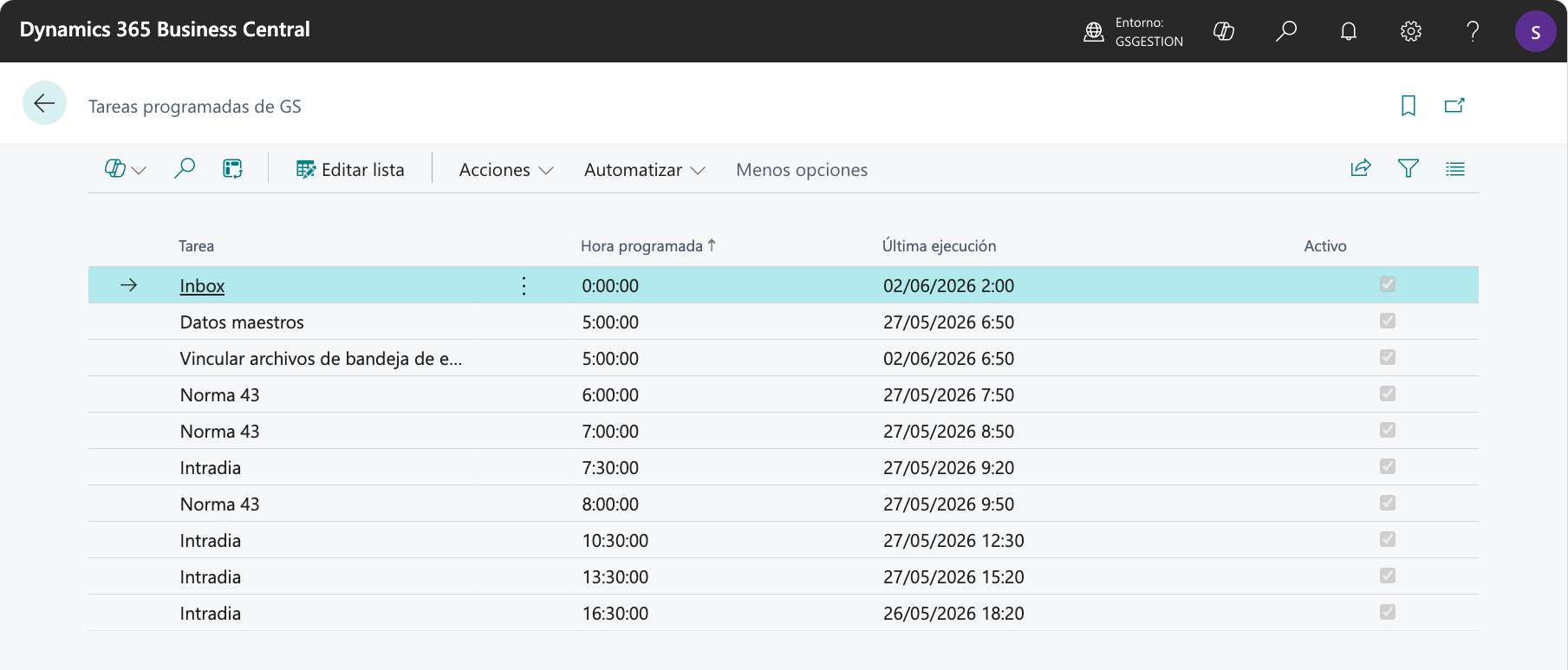
Task: Click Editar lista
Action: coord(350,170)
